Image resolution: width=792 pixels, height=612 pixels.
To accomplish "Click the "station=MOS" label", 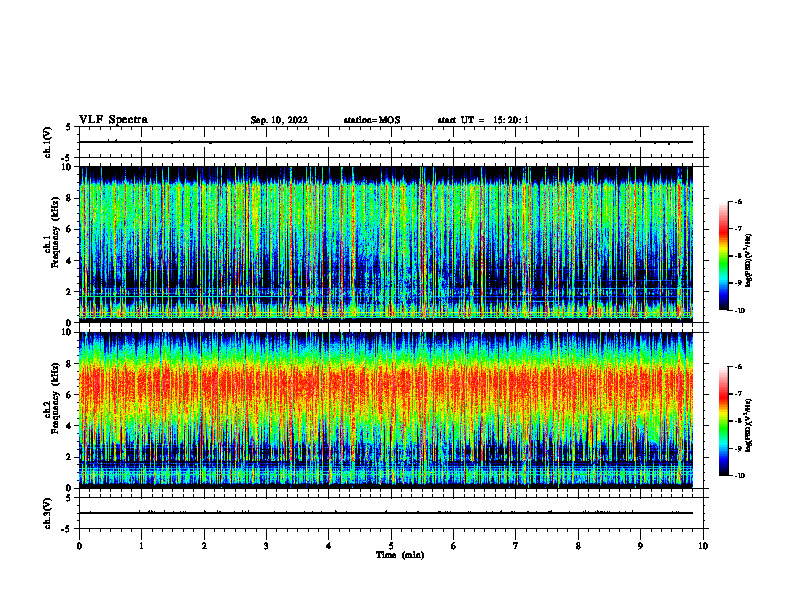I will (372, 120).
